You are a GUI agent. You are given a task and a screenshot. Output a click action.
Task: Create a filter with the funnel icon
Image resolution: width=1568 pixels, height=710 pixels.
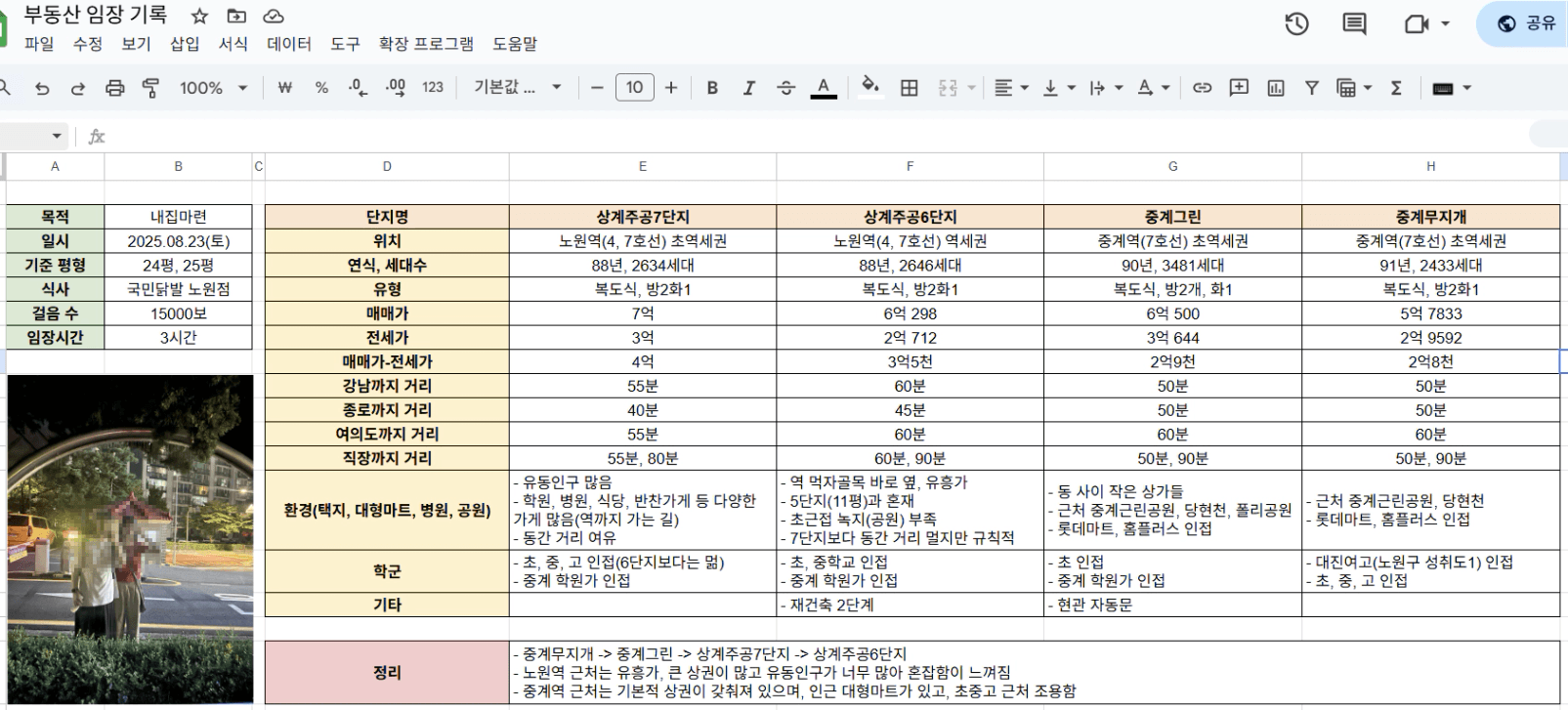(x=1312, y=88)
